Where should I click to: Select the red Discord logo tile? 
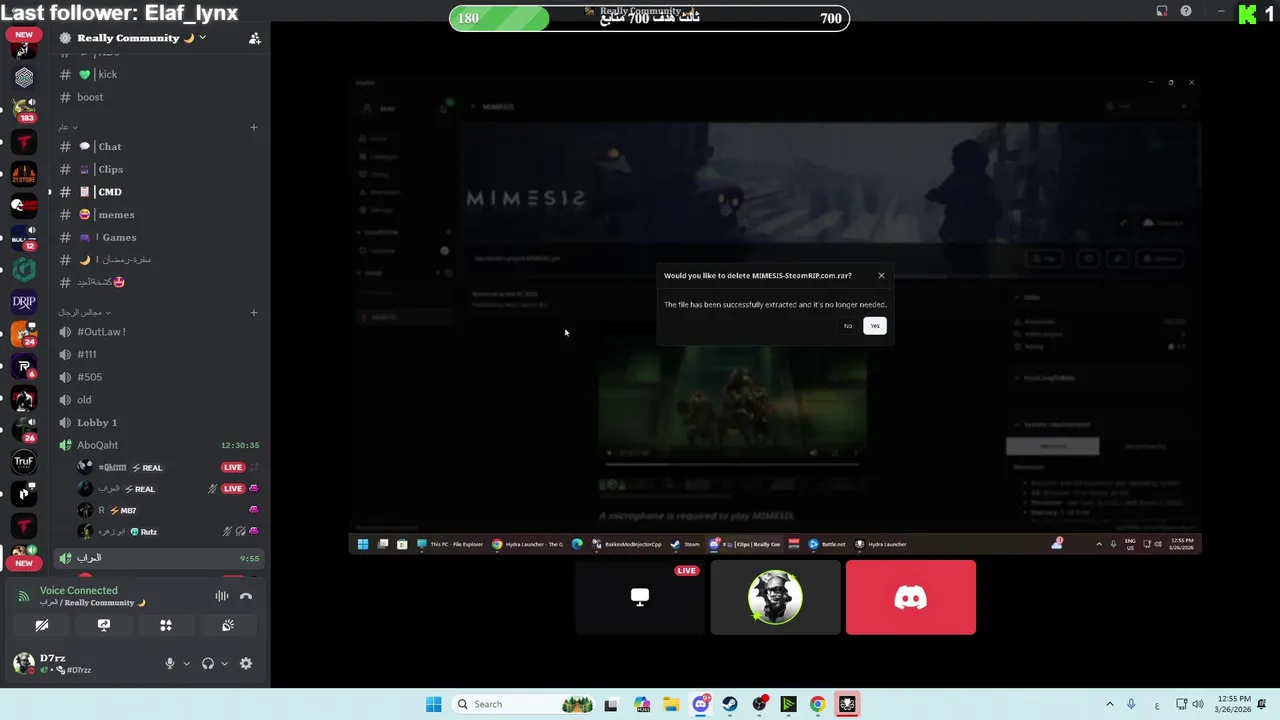click(x=911, y=597)
